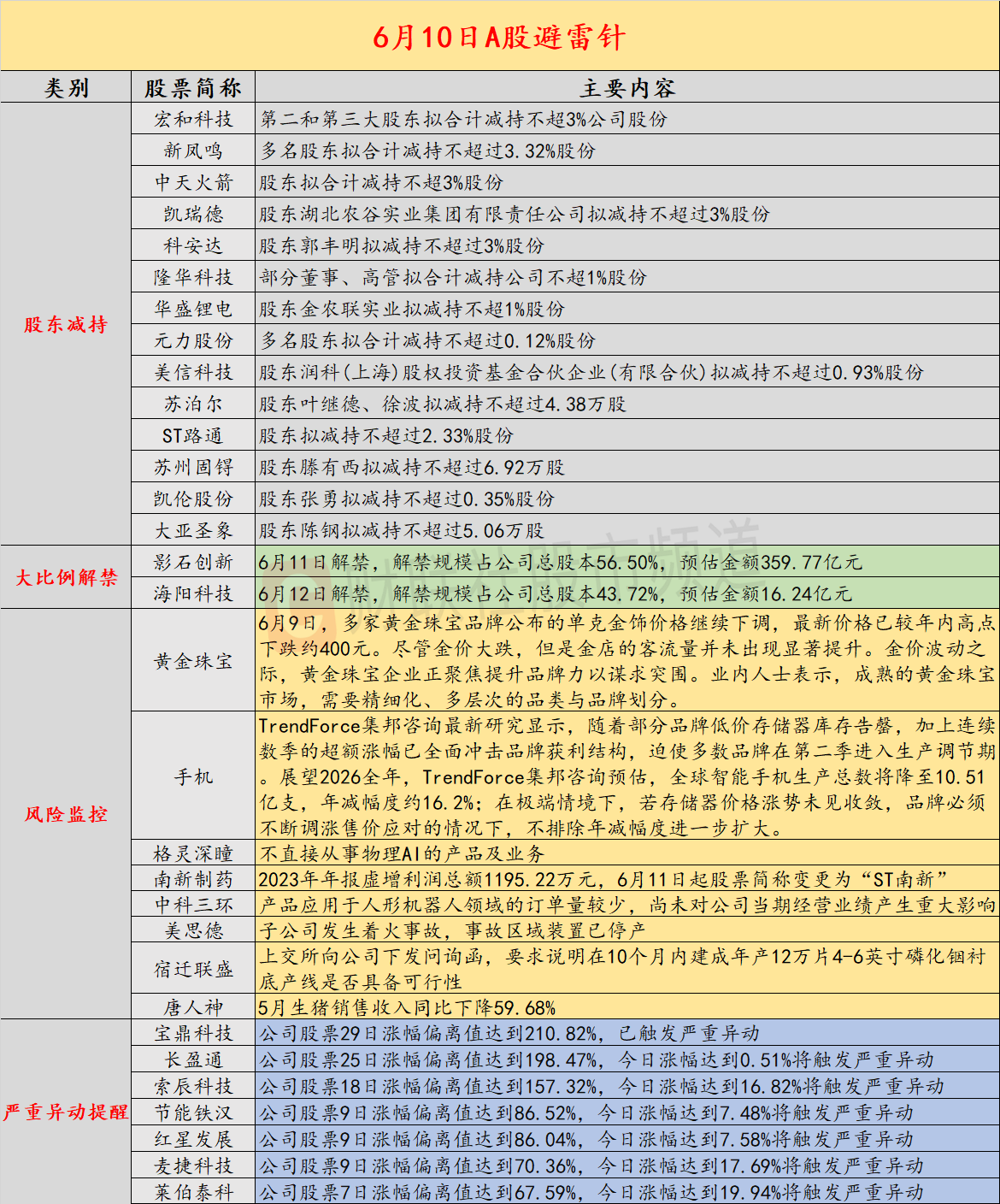Select stock name 科安达
Viewport: 1000px width, 1204px height.
pyautogui.click(x=193, y=246)
